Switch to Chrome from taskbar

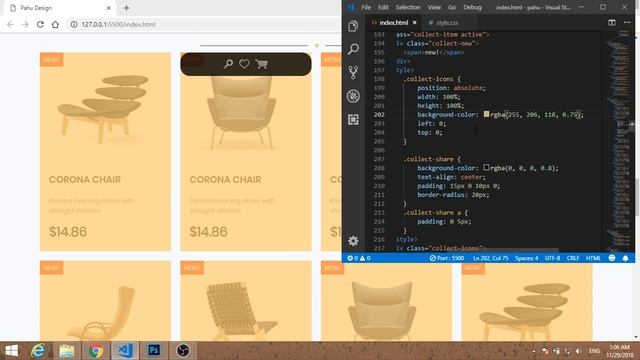96,351
